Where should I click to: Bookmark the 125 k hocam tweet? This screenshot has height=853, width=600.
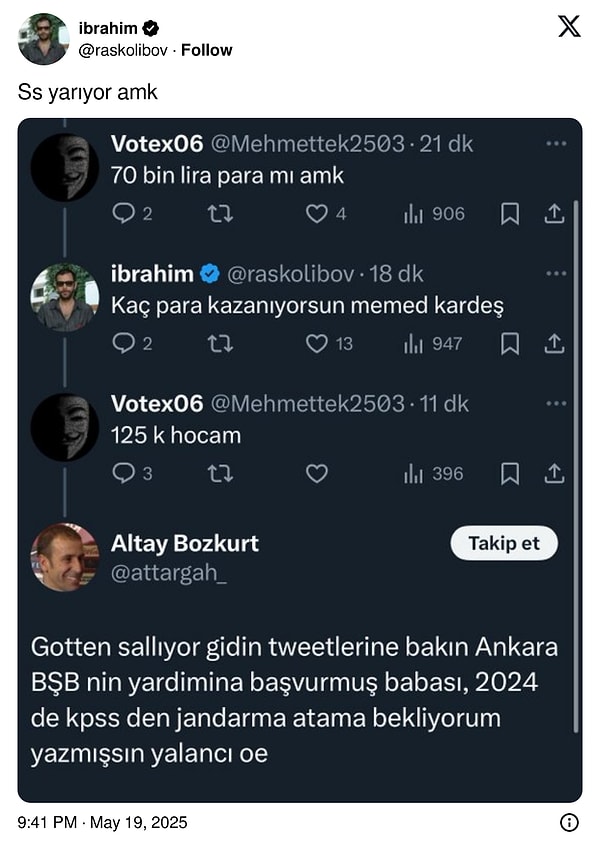[x=509, y=473]
